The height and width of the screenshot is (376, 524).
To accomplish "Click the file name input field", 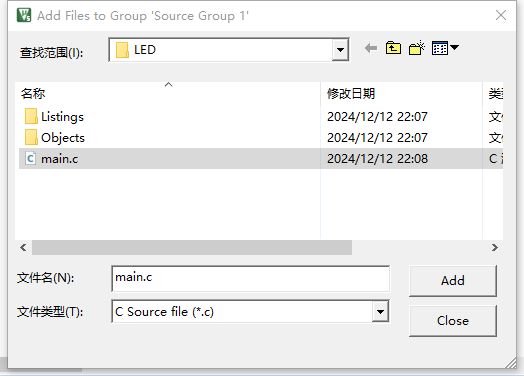I will [x=251, y=279].
